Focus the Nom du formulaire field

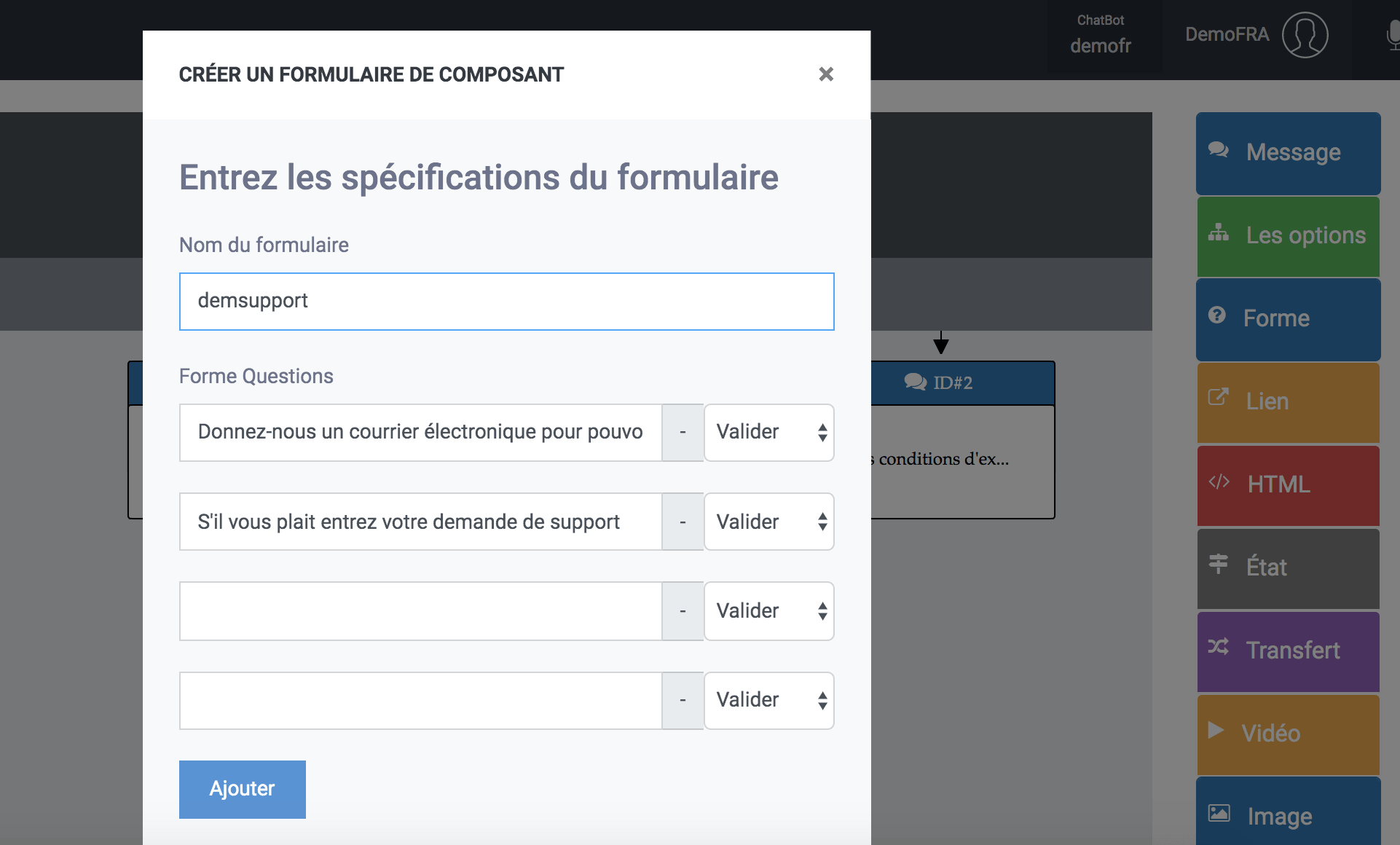507,302
